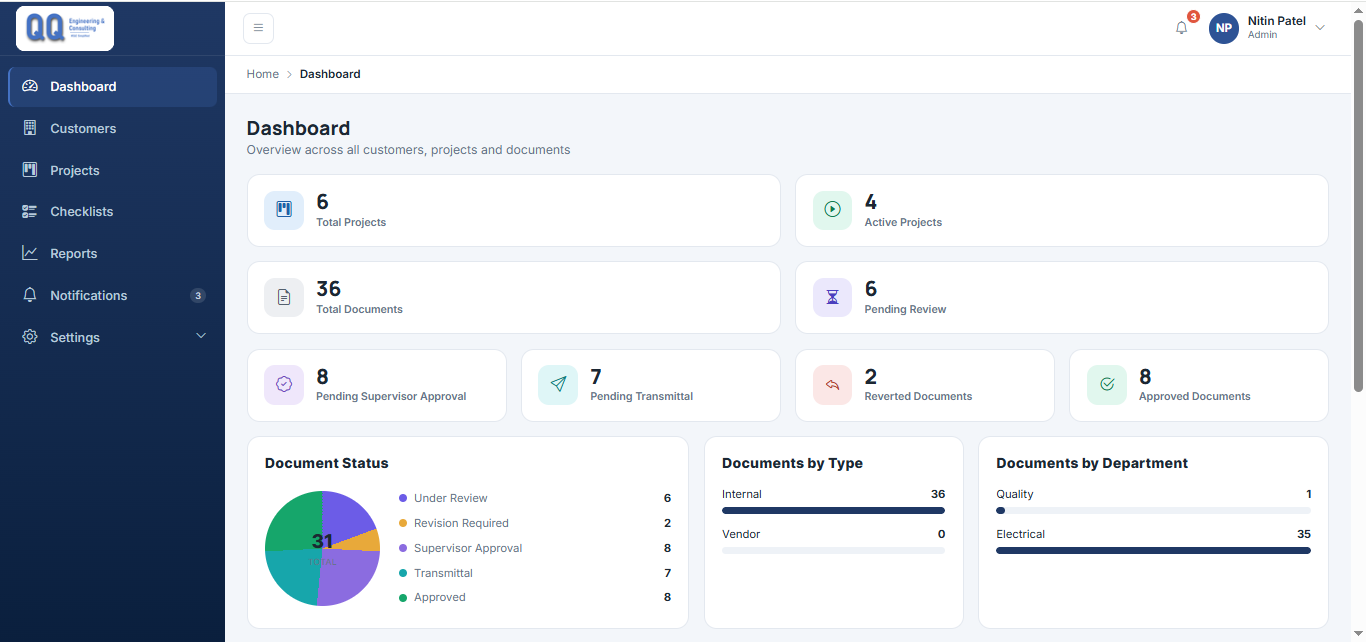Screen dimensions: 1366x642
Task: Click the Vendor documents progress bar
Action: pos(833,550)
